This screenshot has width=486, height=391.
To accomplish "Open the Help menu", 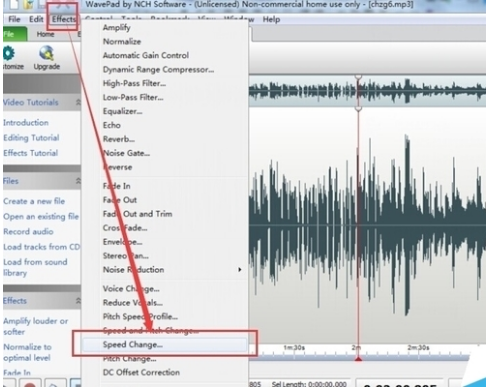I will (x=271, y=19).
